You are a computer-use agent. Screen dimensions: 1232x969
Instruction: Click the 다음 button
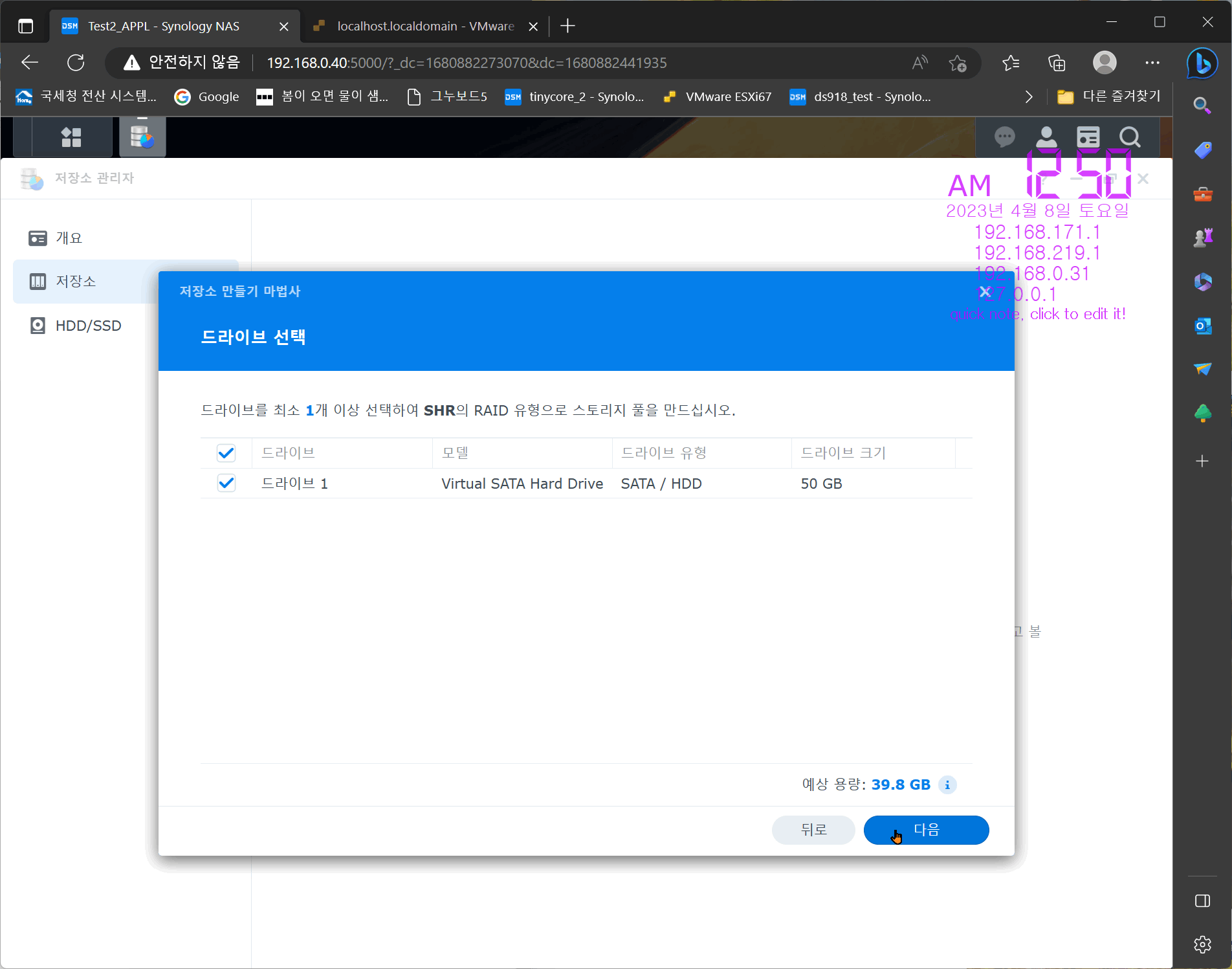[926, 830]
